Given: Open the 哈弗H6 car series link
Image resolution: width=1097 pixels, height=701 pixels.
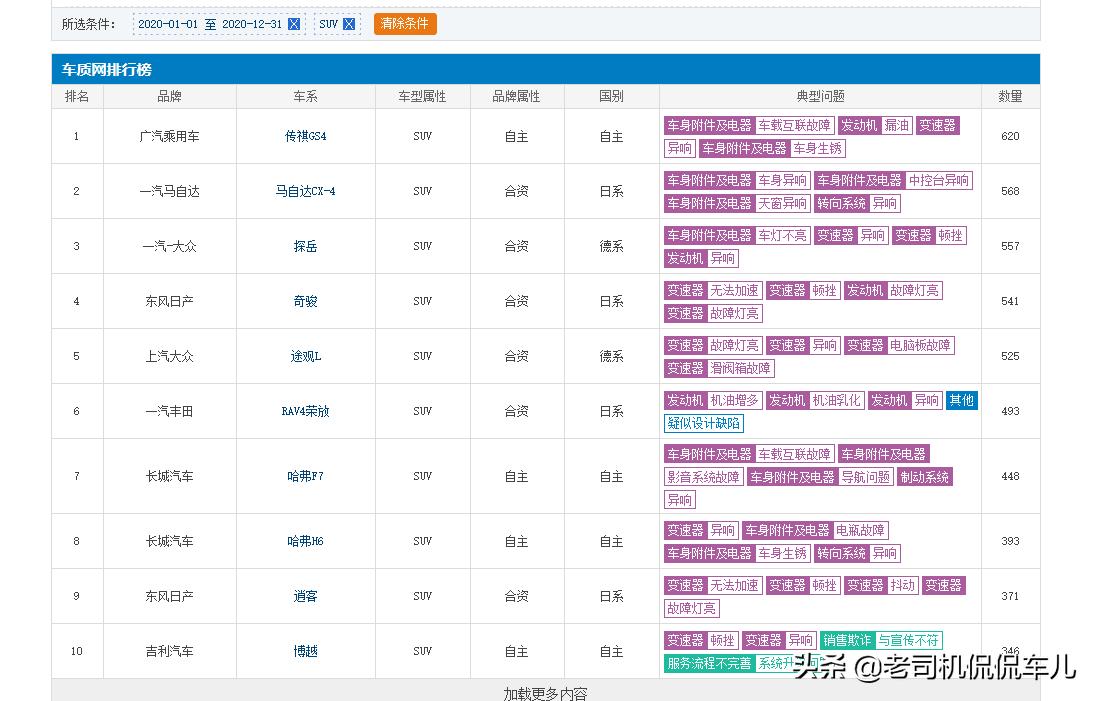Looking at the screenshot, I should click(306, 541).
